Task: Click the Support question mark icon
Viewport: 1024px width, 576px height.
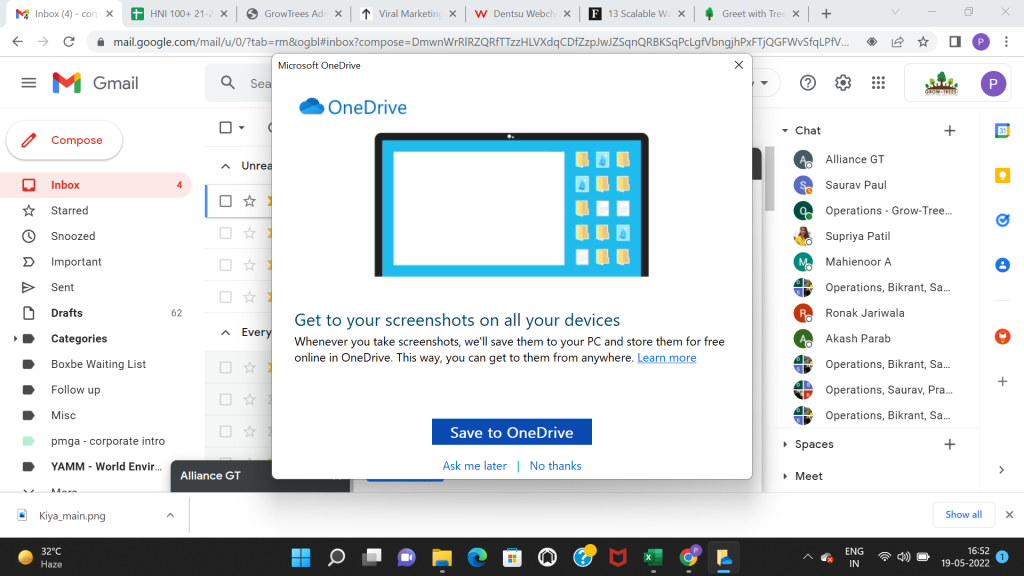Action: click(x=808, y=83)
